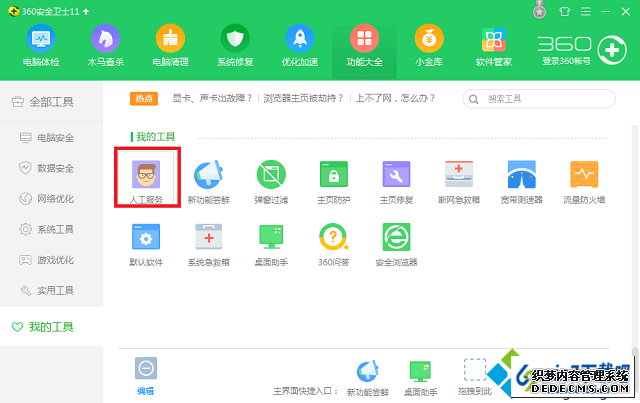
Task: Open the skin shirt icon in title bar
Action: pos(564,11)
